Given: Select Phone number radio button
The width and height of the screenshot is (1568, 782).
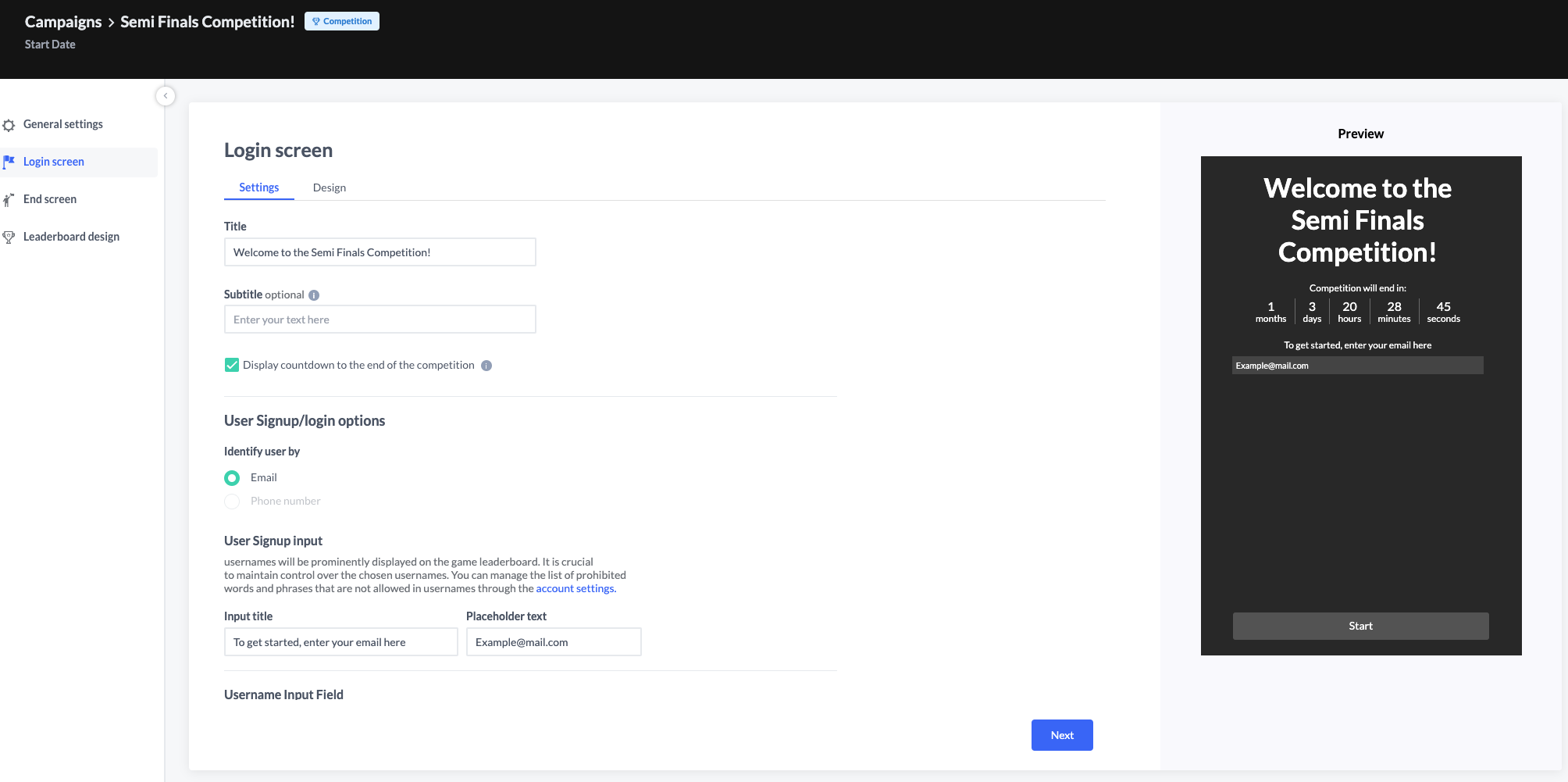Looking at the screenshot, I should [232, 502].
